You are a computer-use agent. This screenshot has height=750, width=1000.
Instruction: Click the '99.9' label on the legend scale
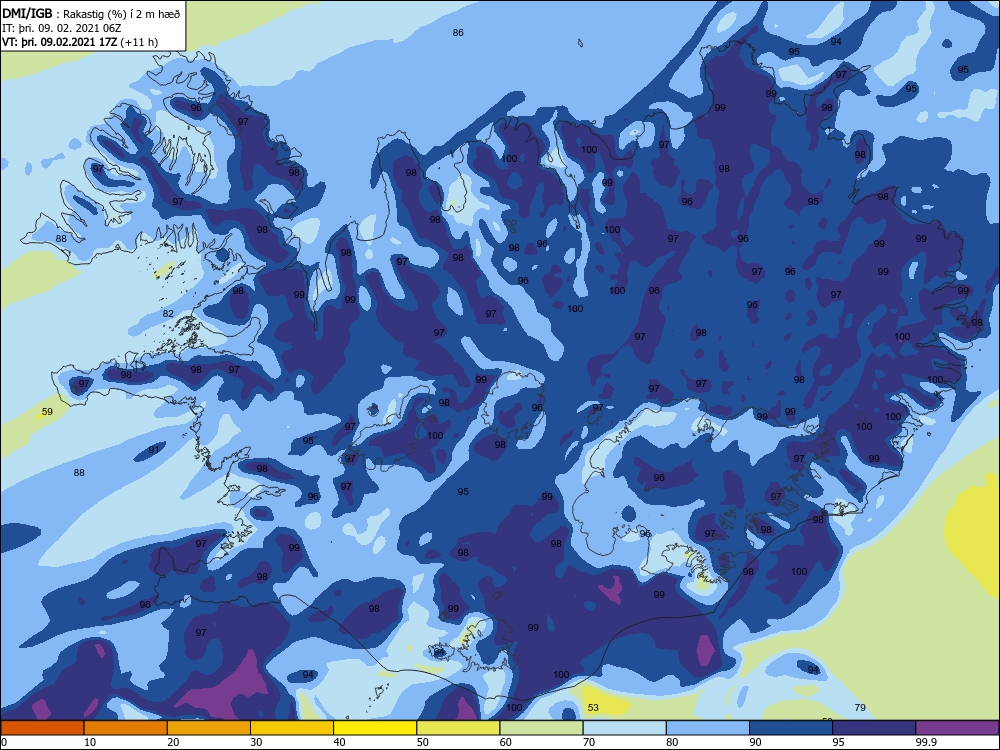(926, 742)
